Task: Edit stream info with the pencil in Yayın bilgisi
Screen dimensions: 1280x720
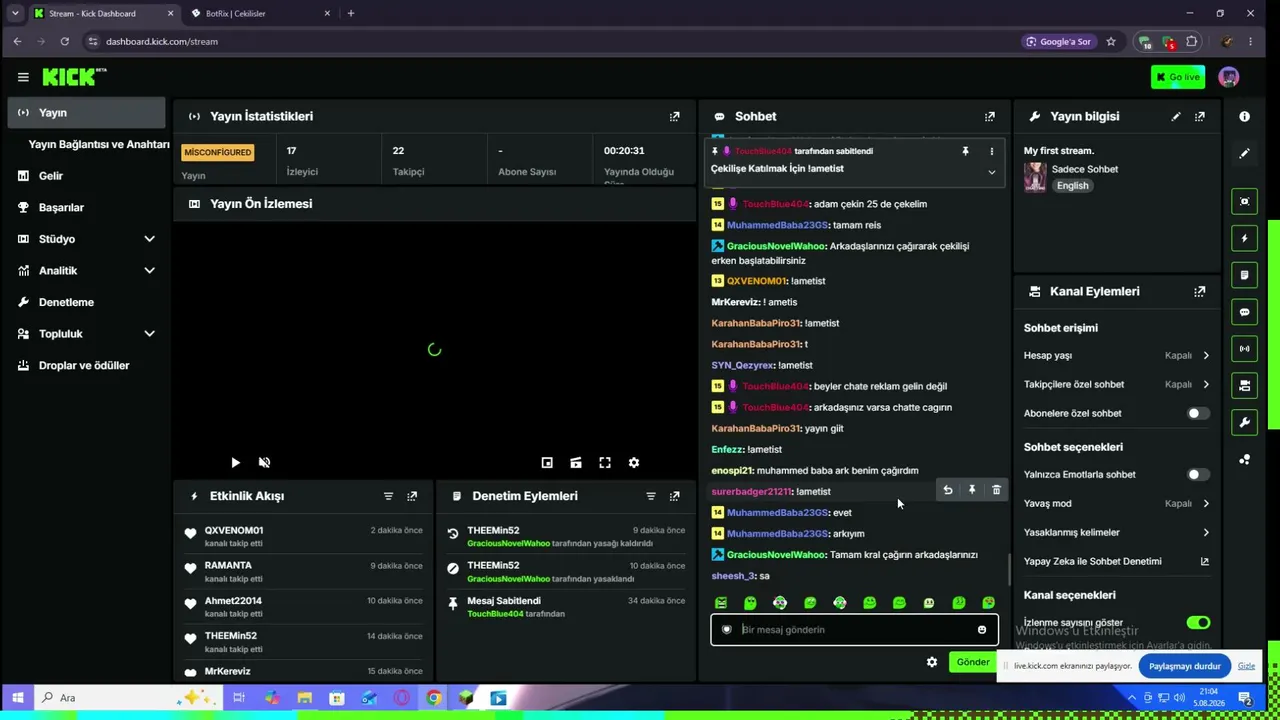Action: [x=1176, y=116]
